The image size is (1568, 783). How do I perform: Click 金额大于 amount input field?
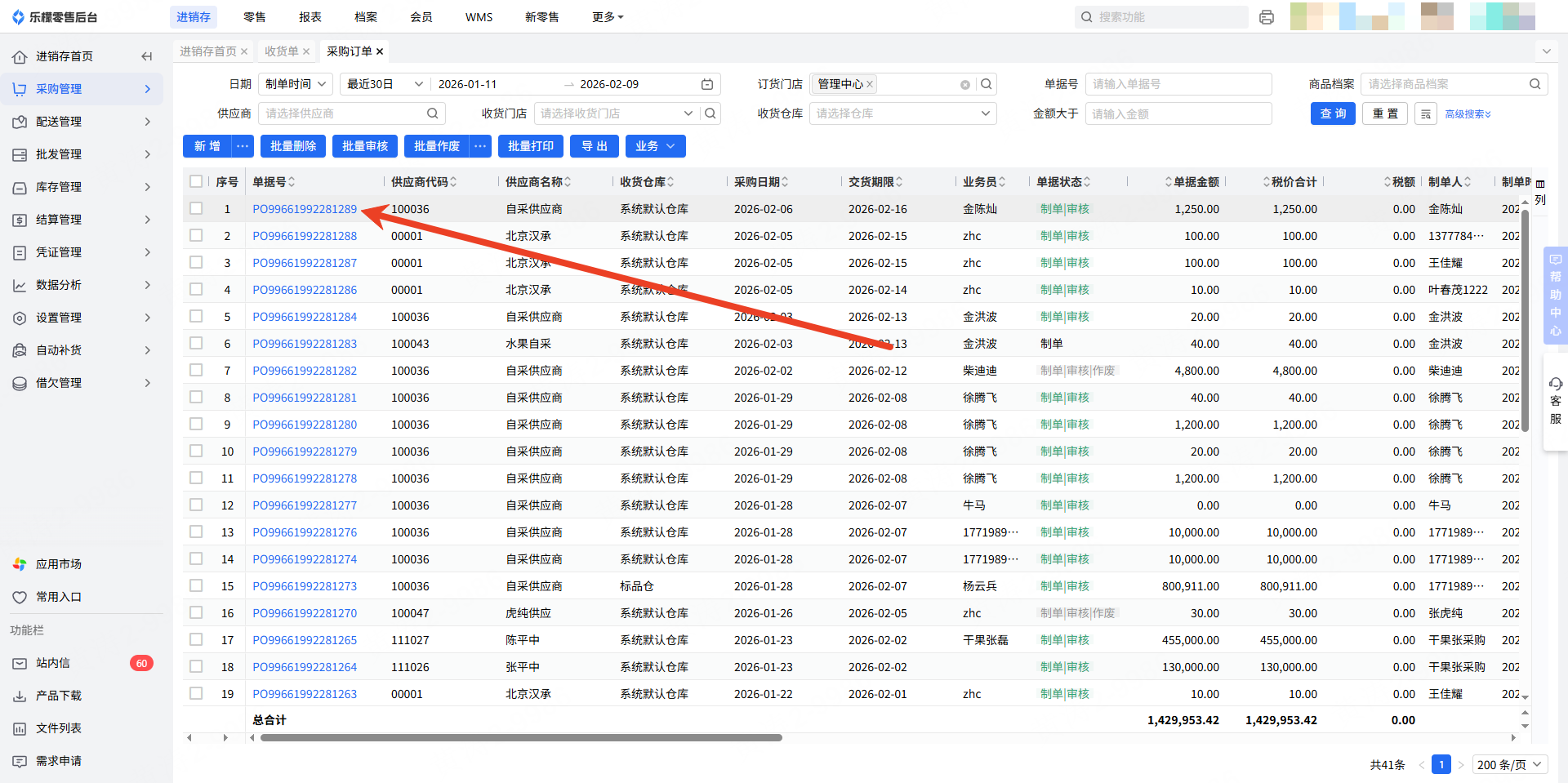point(1178,113)
